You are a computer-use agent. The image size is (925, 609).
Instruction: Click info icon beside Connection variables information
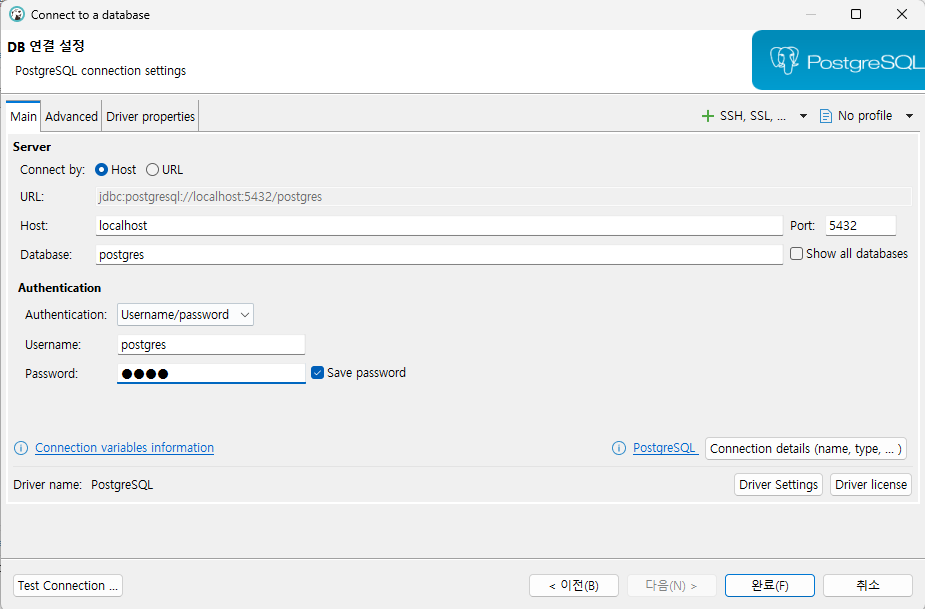(x=21, y=448)
